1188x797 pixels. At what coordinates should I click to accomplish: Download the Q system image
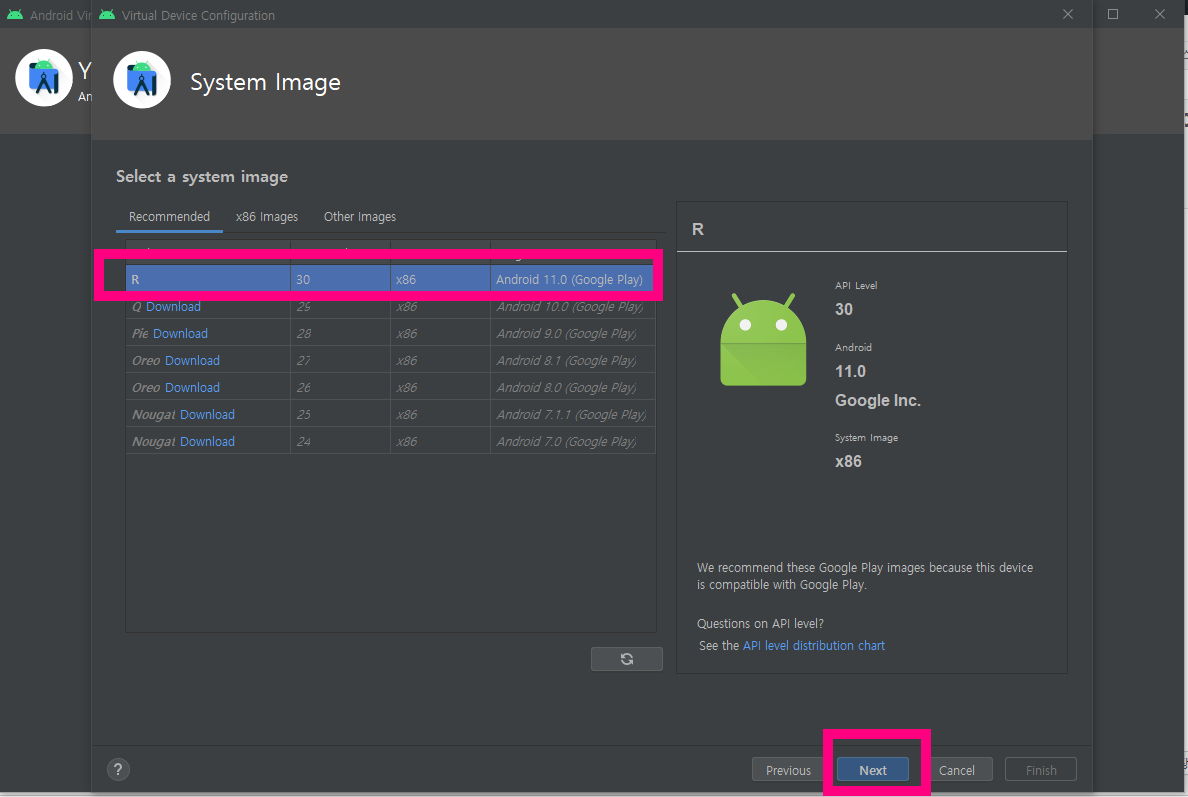(x=174, y=307)
